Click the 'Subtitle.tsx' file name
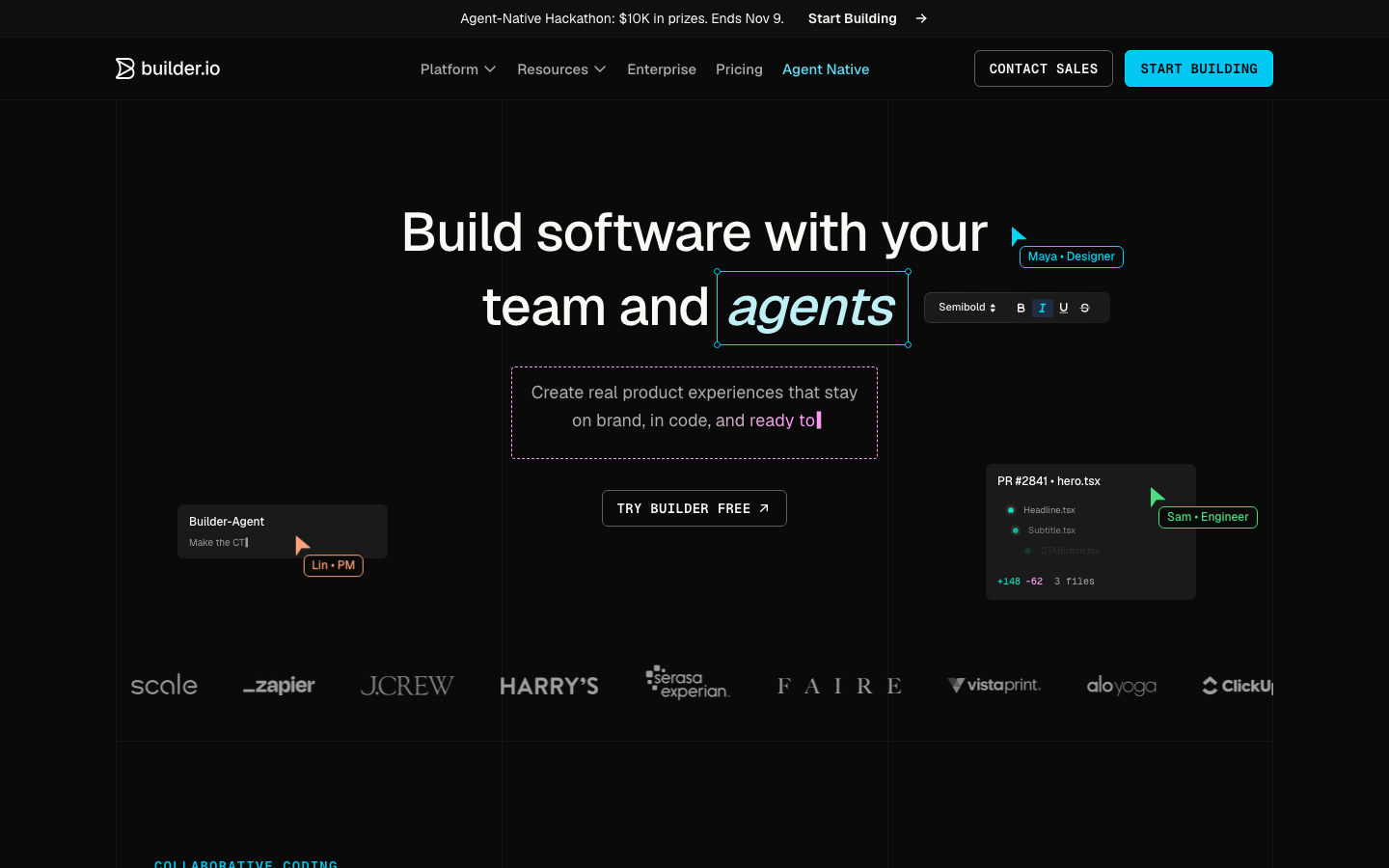Viewport: 1389px width, 868px height. (1051, 530)
